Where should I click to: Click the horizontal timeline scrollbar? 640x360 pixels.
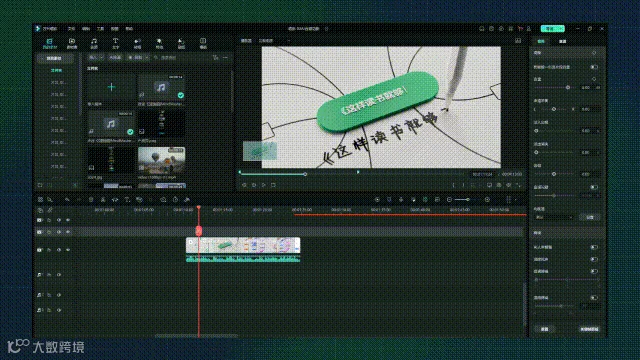[196, 336]
